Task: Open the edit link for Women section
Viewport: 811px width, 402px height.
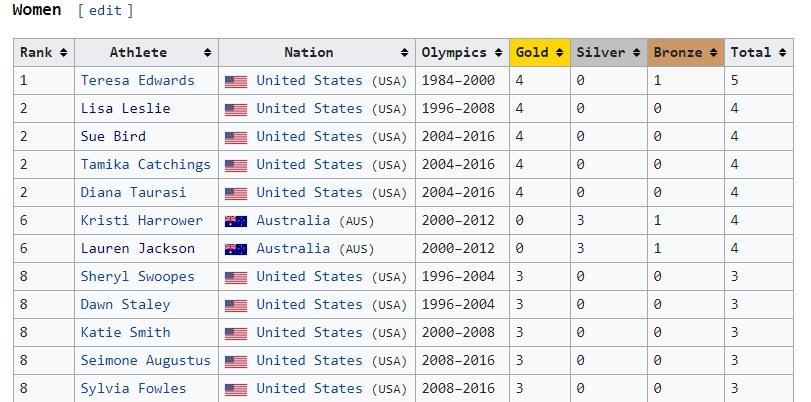Action: 105,11
